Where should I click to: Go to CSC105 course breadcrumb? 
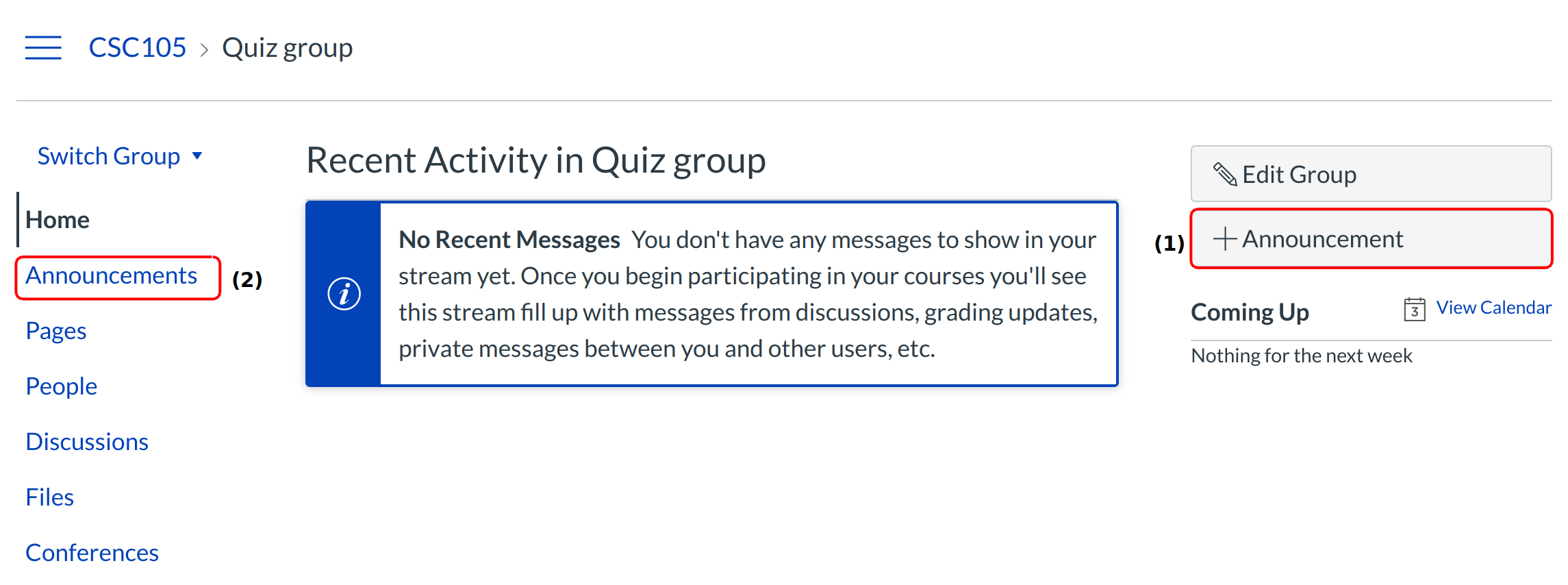(138, 48)
